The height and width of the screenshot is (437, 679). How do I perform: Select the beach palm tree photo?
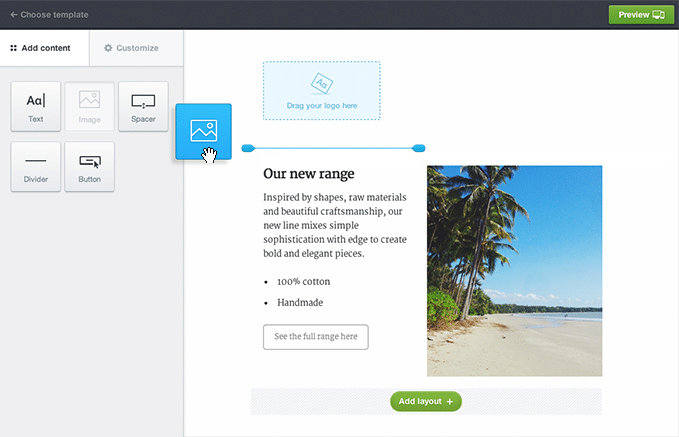(514, 270)
